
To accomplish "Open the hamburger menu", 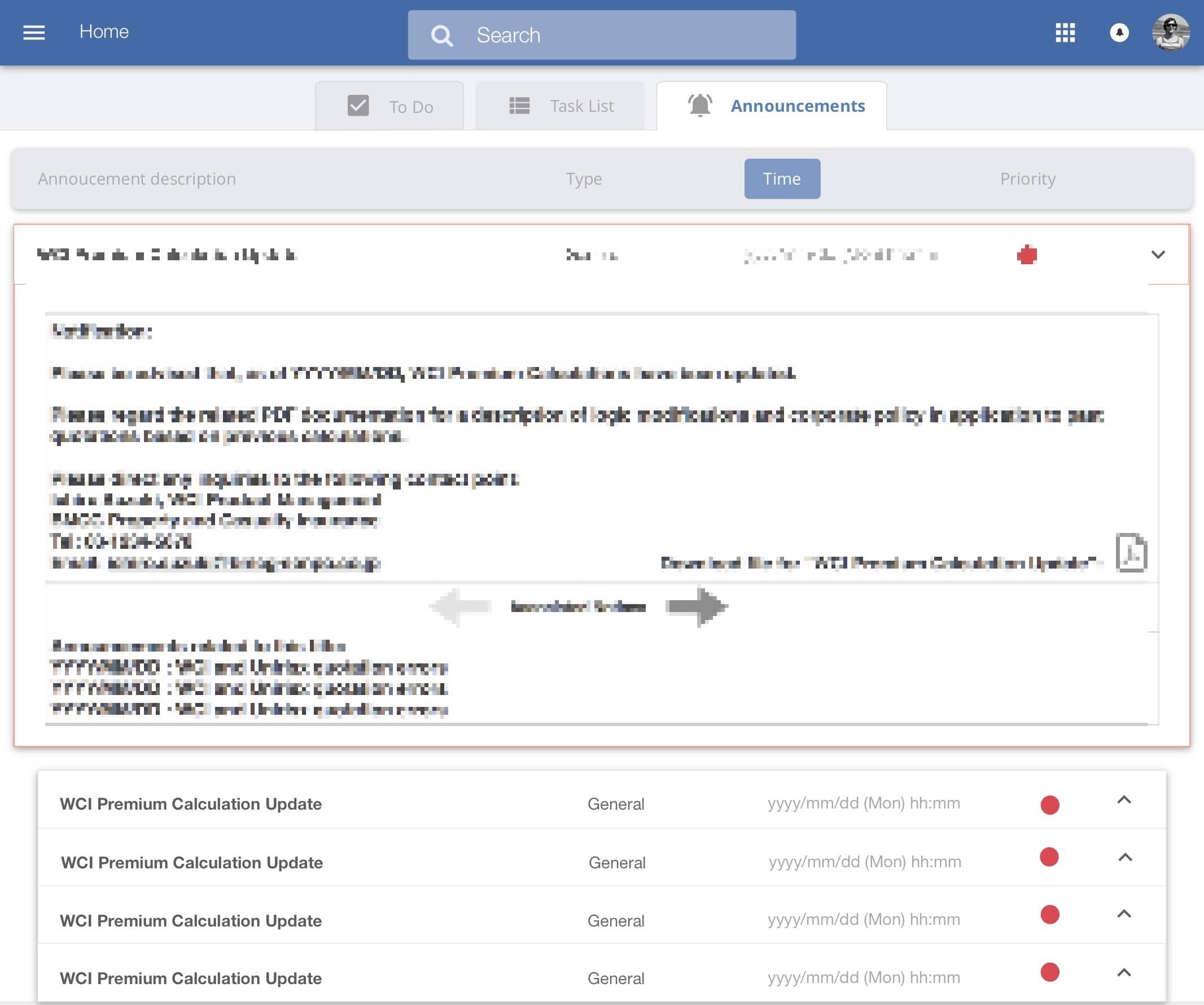I will 34,32.
